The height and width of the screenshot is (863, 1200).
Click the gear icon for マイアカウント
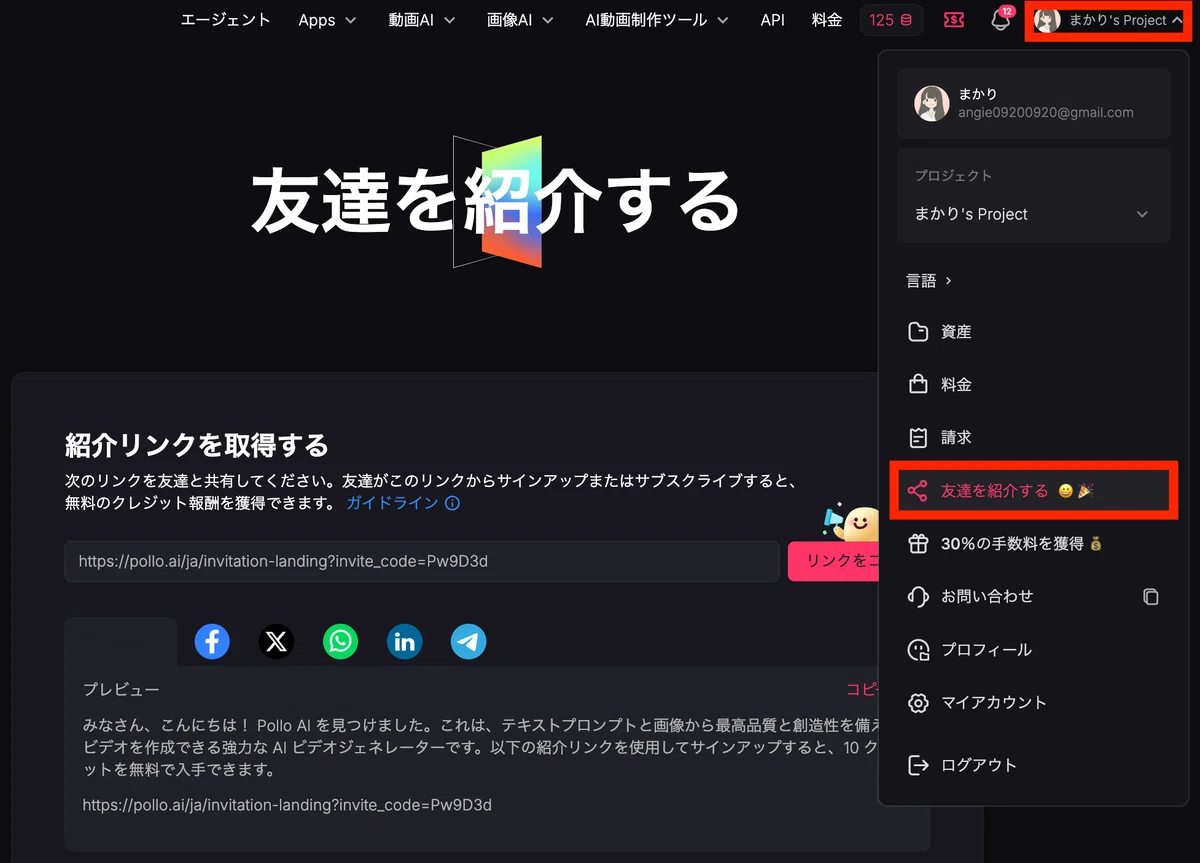[x=918, y=703]
